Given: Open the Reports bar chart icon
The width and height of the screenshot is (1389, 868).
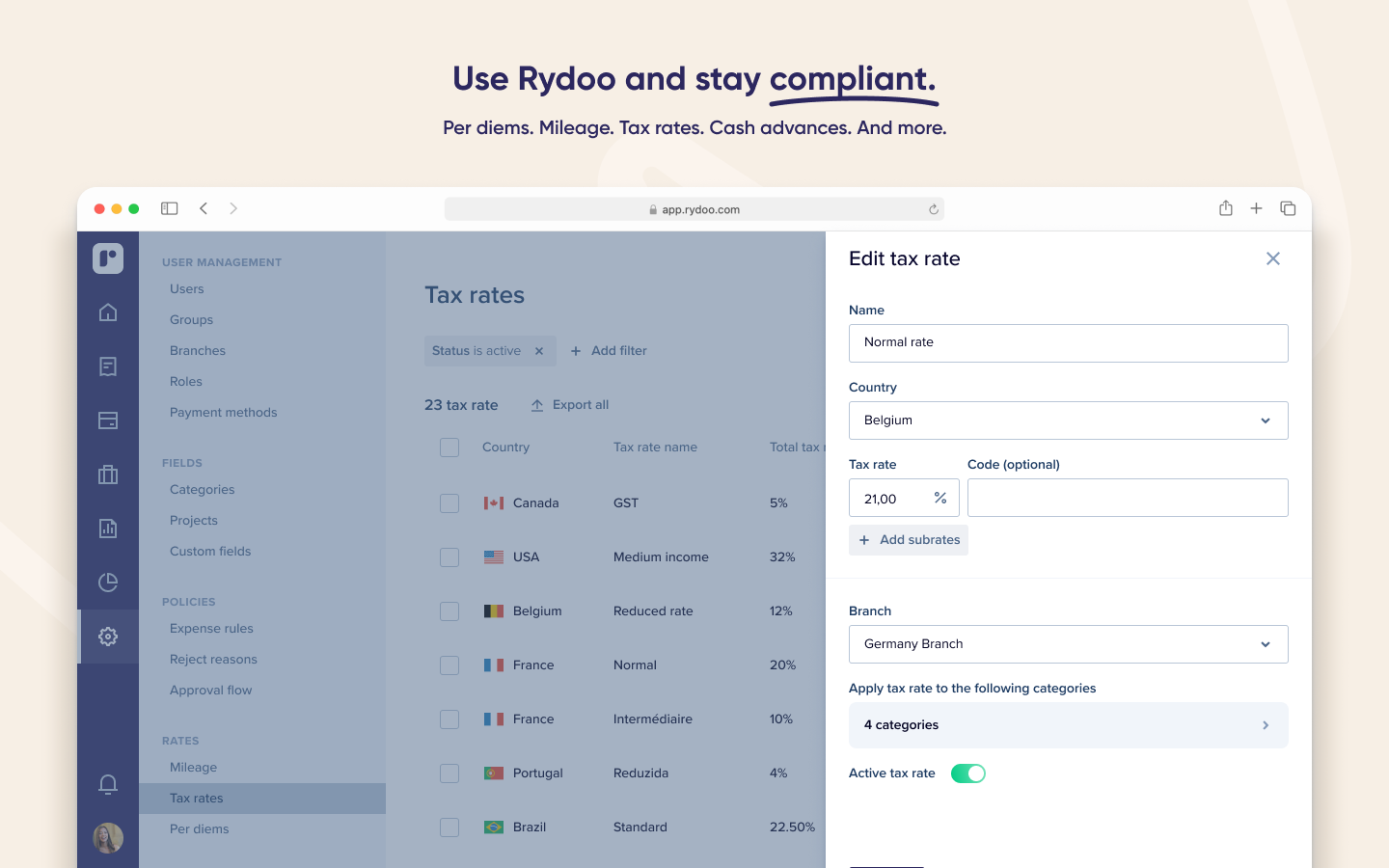Looking at the screenshot, I should pyautogui.click(x=107, y=529).
